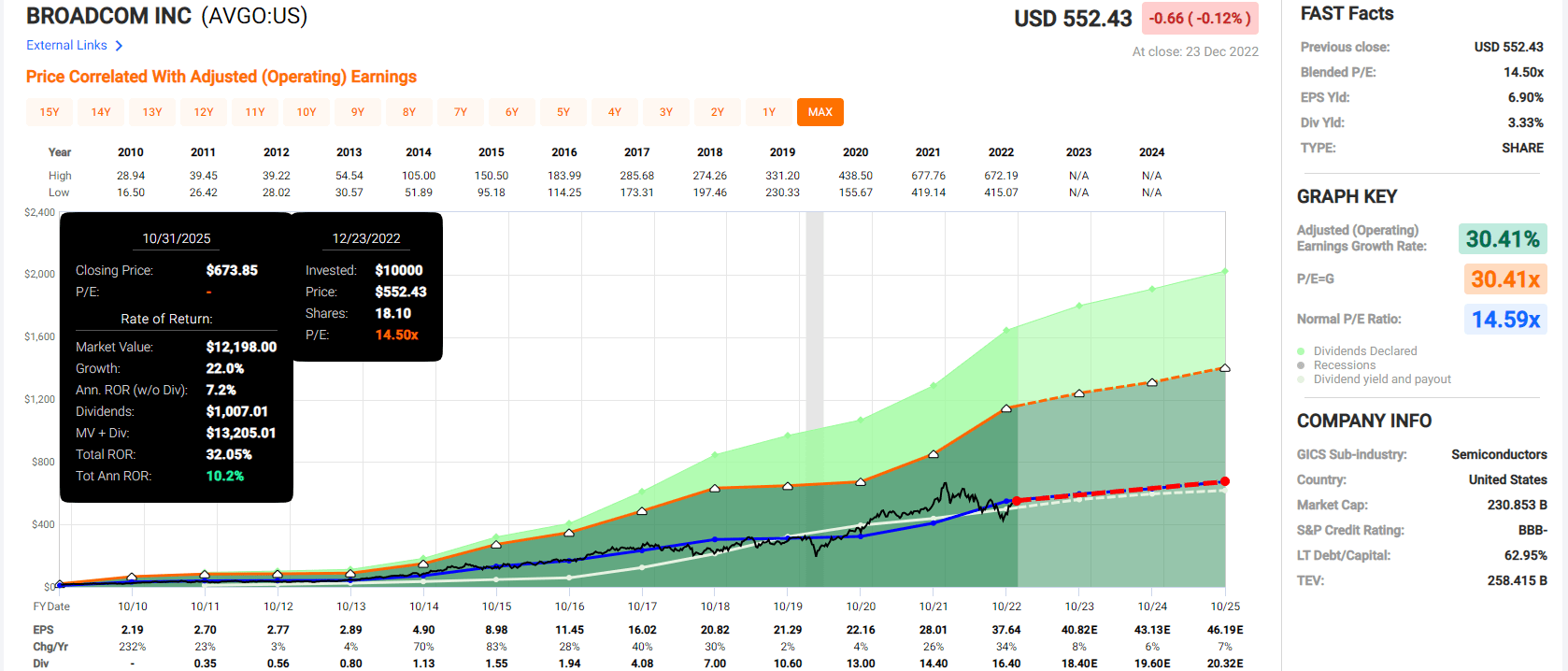Screen dimensions: 1568x671
Task: Click the white triangle marker at 10/21 on orange line
Action: click(934, 454)
